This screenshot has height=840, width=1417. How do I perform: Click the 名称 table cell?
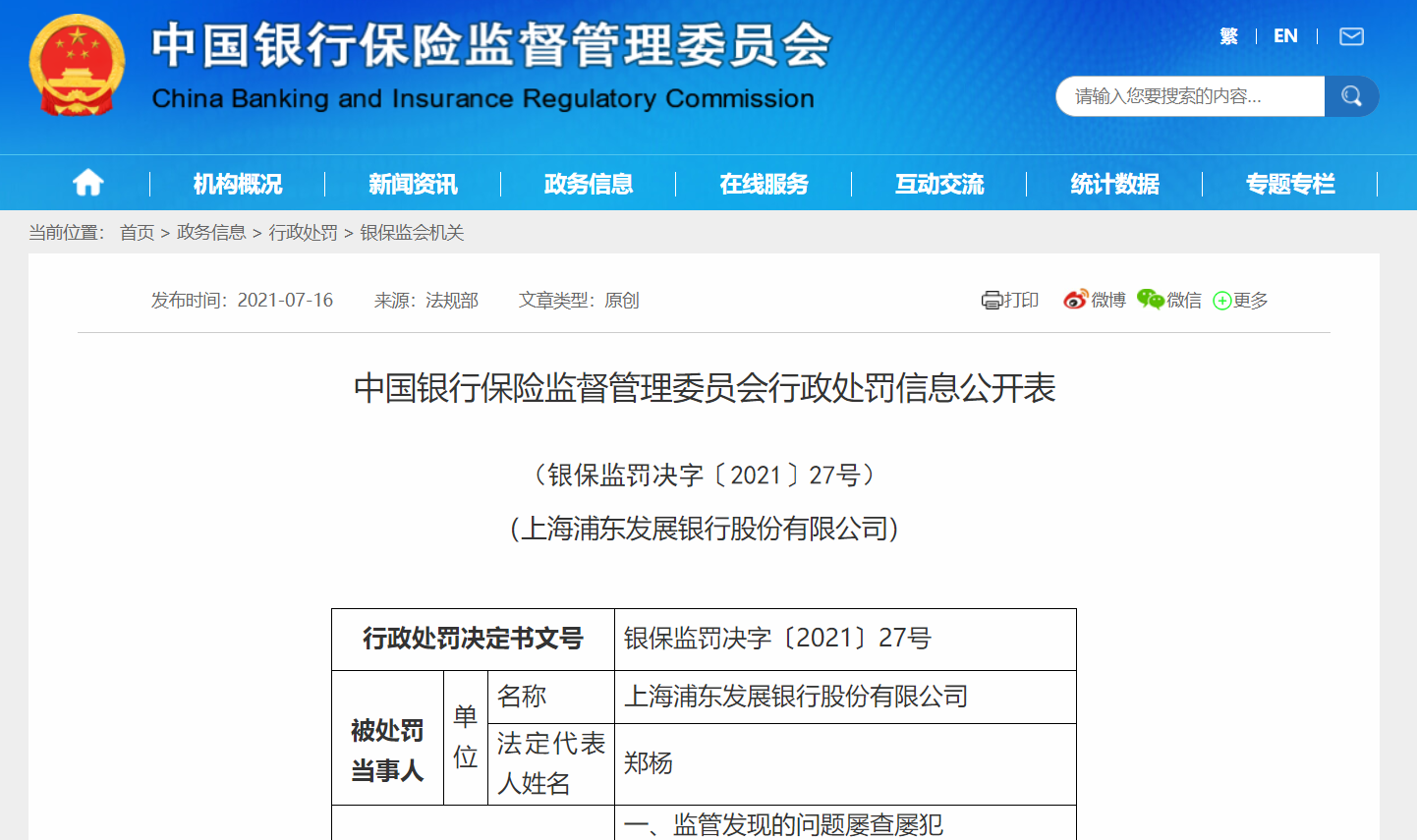(x=551, y=697)
